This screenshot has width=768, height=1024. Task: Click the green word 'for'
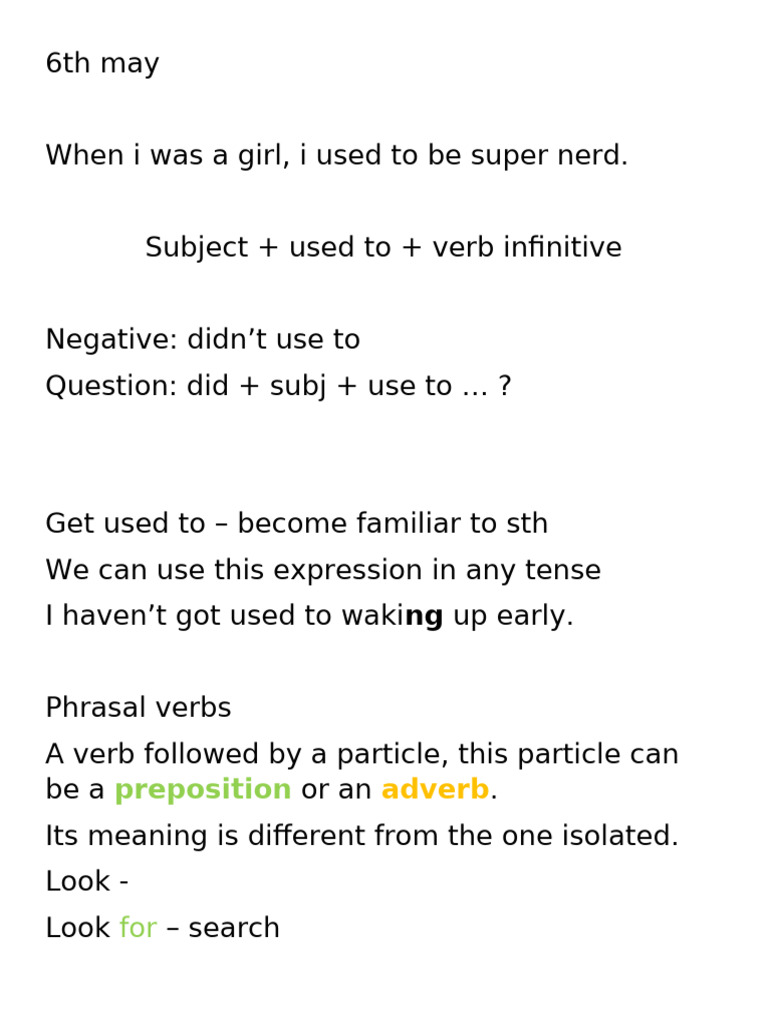tap(138, 928)
